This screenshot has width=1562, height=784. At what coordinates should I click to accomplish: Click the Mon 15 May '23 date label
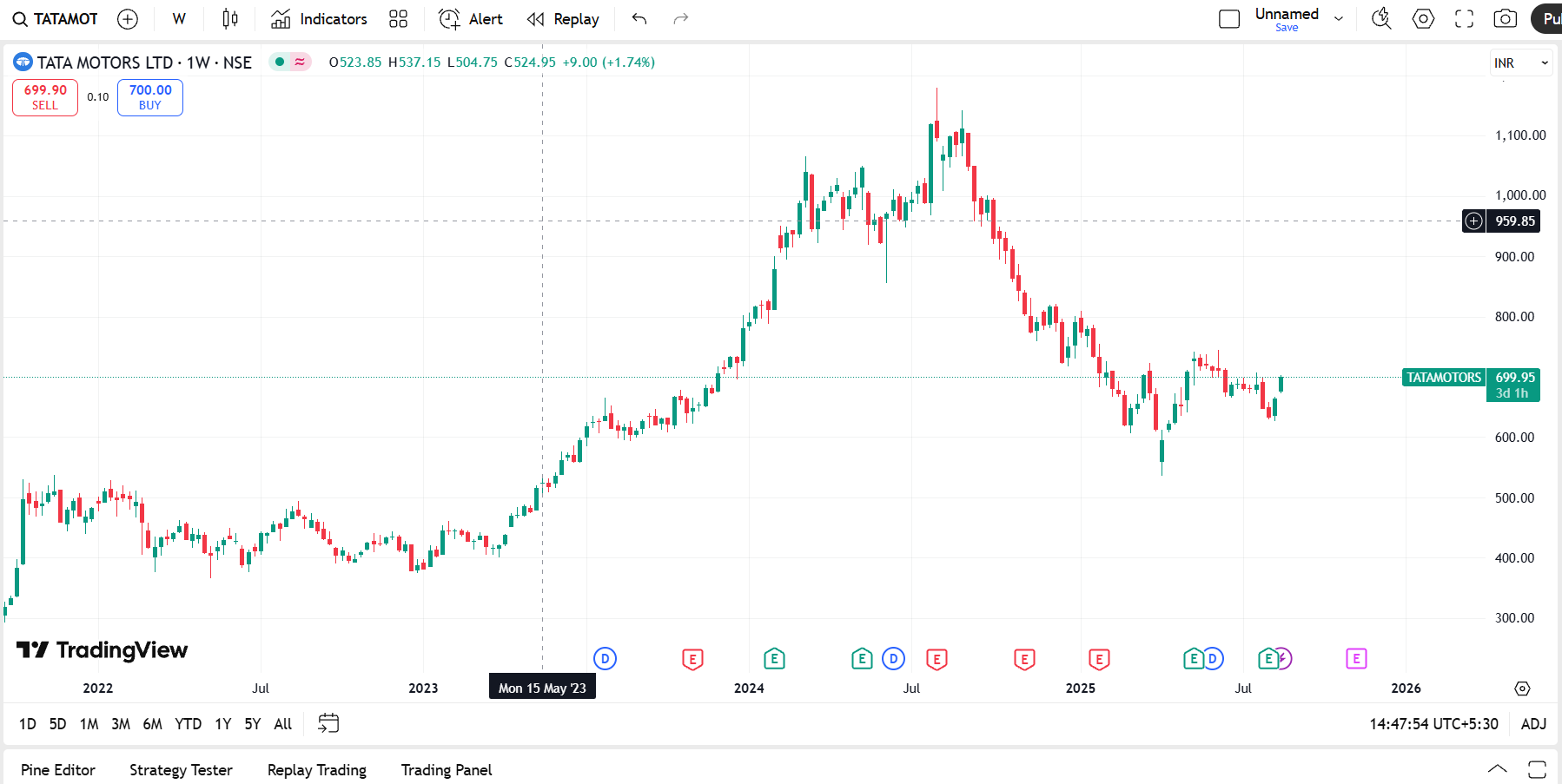542,688
